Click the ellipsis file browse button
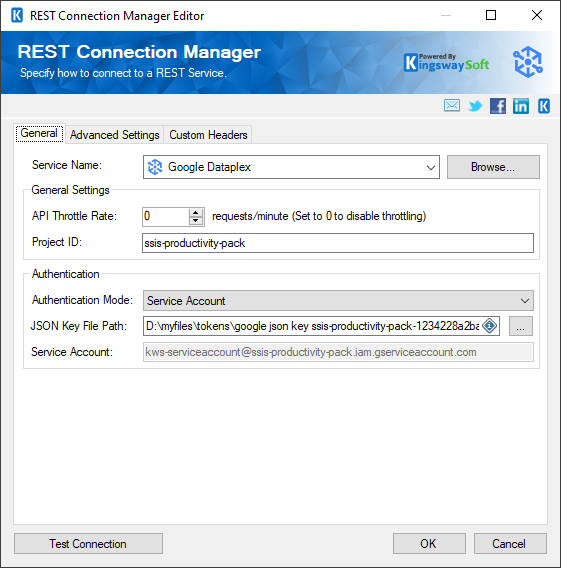This screenshot has height=568, width=561. tap(520, 326)
